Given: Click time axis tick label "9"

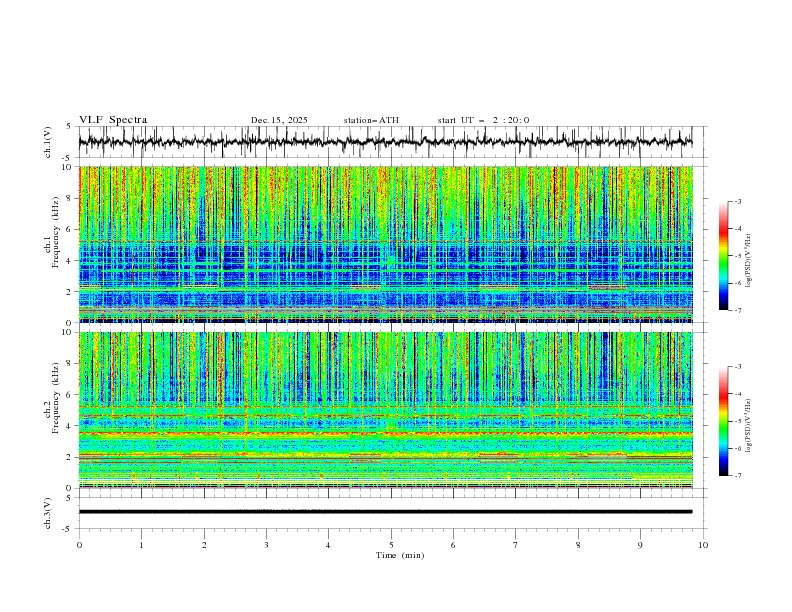Looking at the screenshot, I should (640, 545).
